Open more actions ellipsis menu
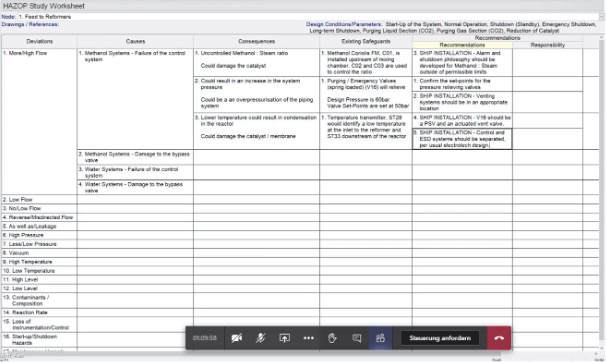This screenshot has width=606, height=362. pyautogui.click(x=308, y=338)
